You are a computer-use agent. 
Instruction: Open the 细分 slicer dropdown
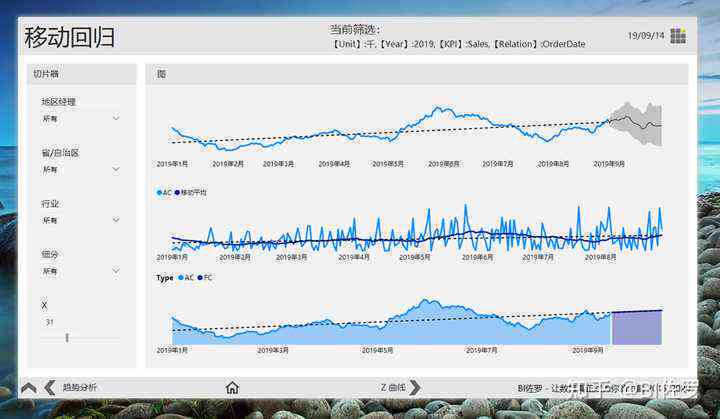[116, 271]
